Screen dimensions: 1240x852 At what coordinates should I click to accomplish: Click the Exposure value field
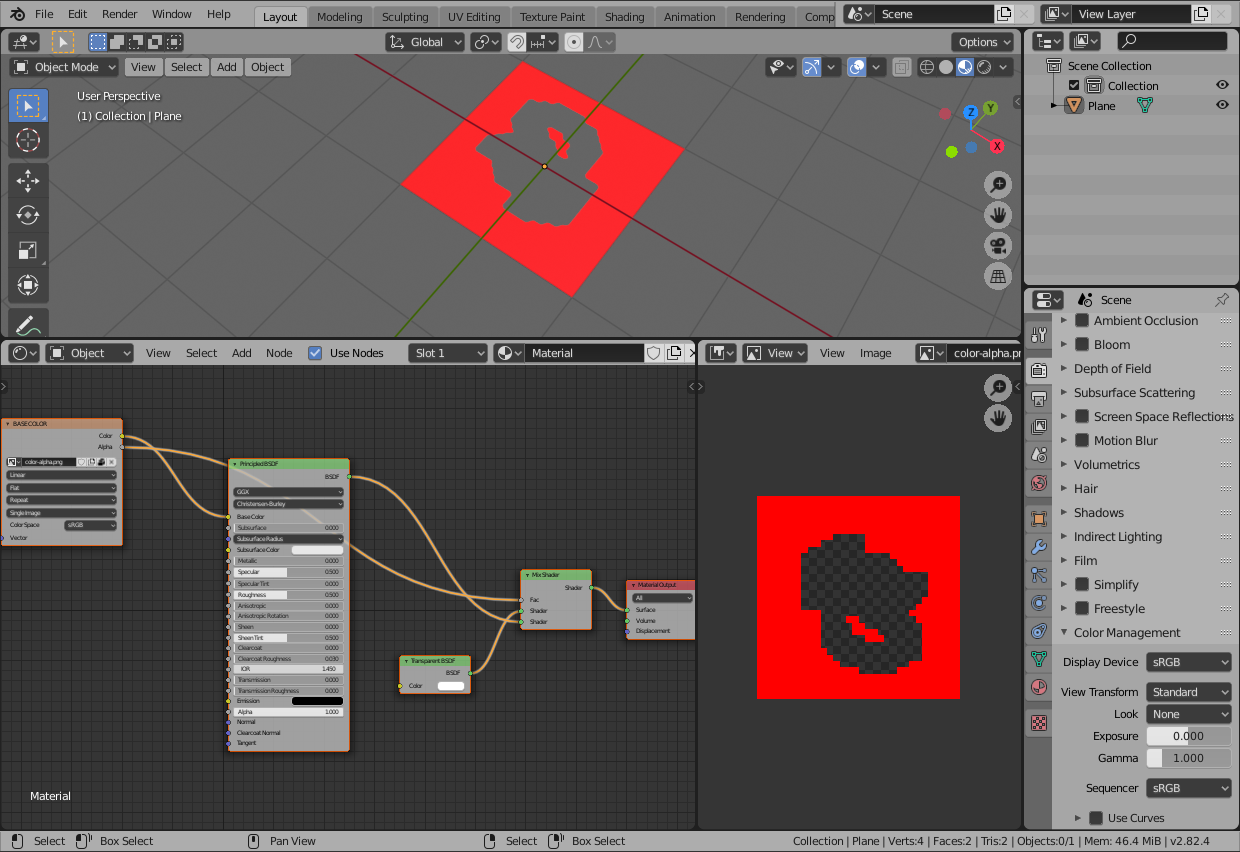pyautogui.click(x=1188, y=735)
